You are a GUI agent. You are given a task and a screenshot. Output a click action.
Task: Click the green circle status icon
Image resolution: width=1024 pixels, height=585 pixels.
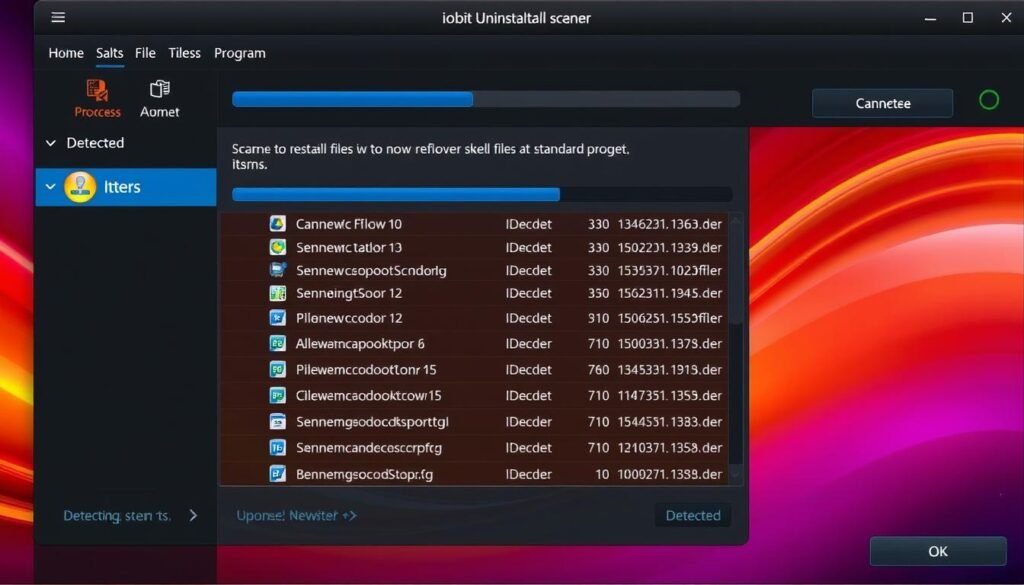click(x=989, y=100)
